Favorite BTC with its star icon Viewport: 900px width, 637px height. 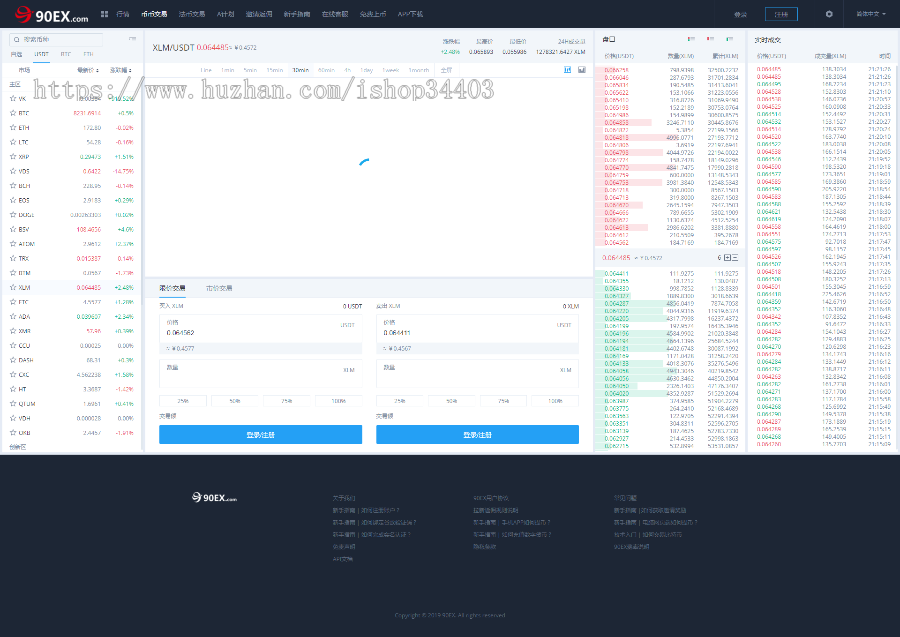tap(12, 114)
